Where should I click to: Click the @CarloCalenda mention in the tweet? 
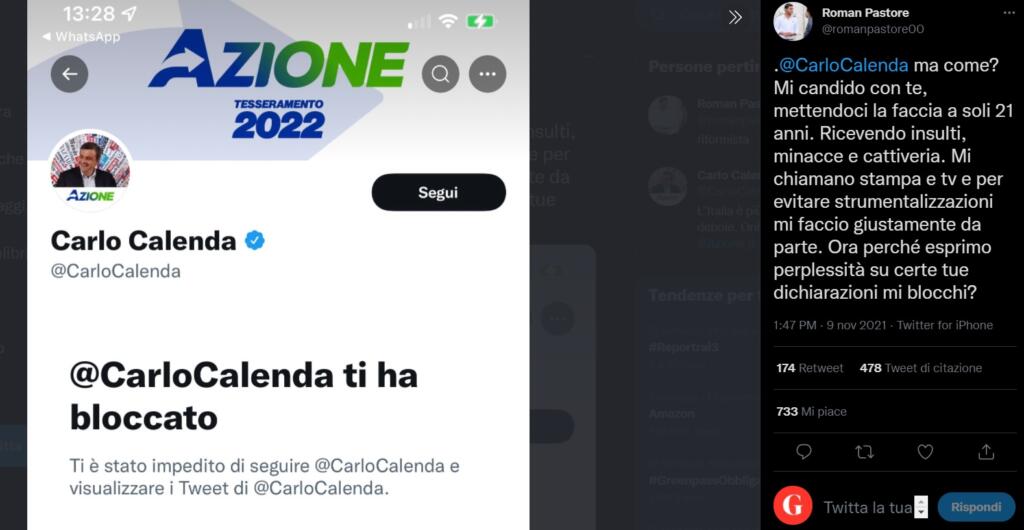click(844, 65)
